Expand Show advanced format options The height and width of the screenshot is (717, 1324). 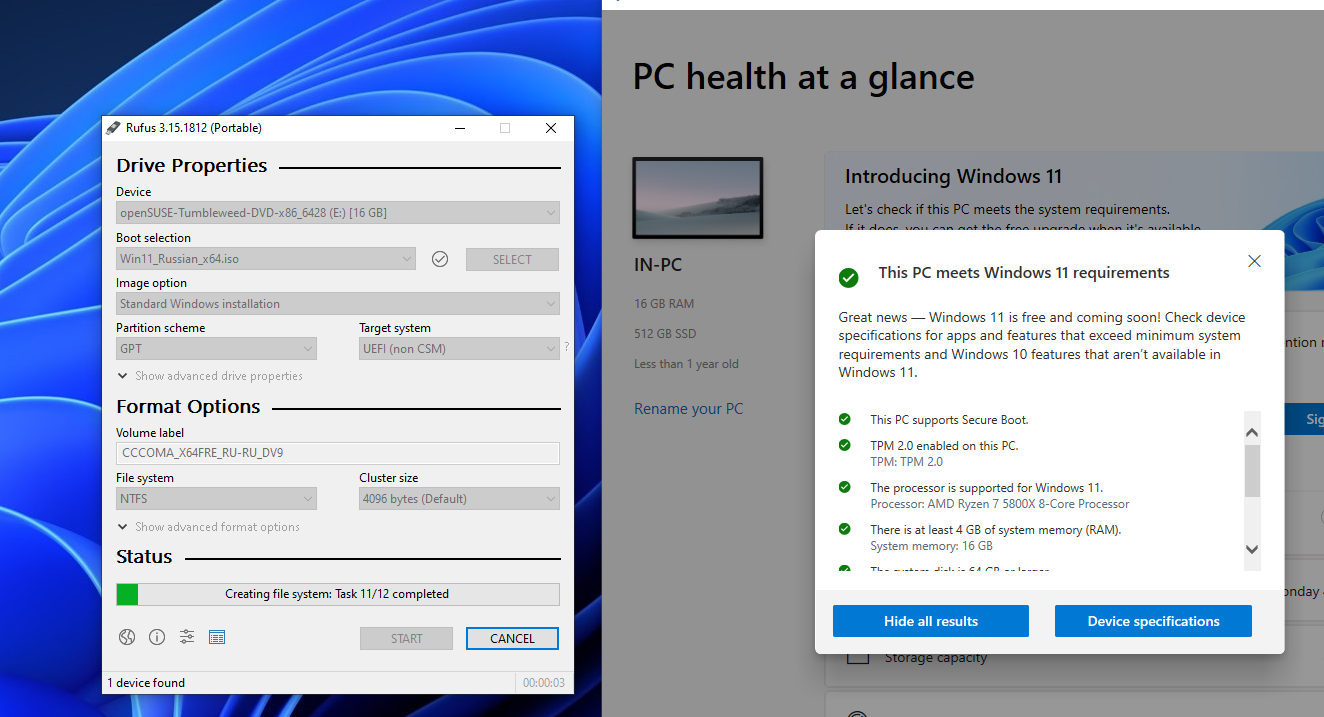pyautogui.click(x=209, y=527)
